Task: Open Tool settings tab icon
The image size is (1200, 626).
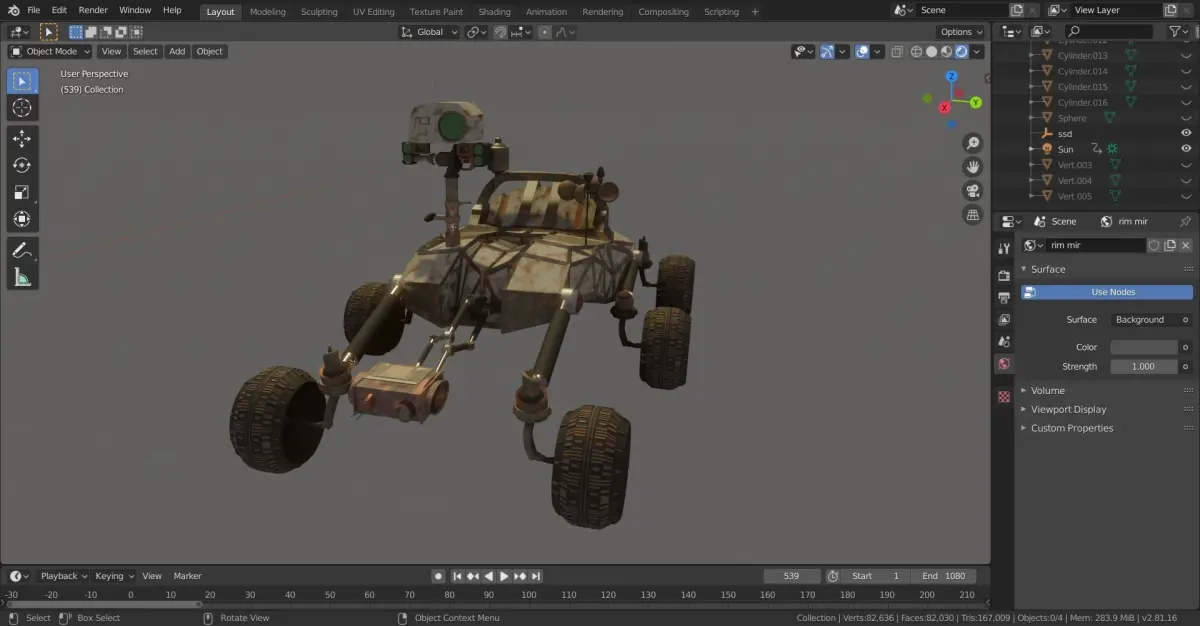Action: click(x=1004, y=248)
